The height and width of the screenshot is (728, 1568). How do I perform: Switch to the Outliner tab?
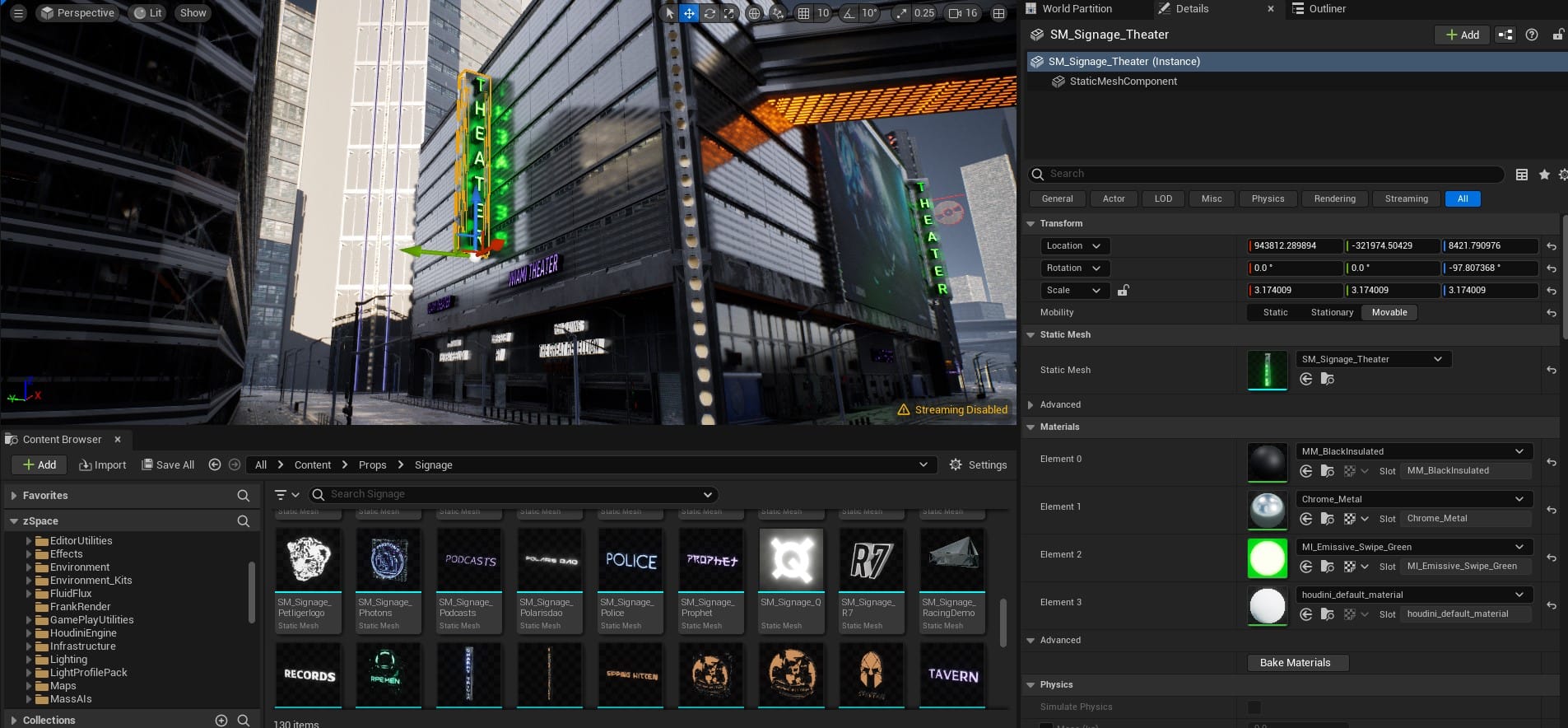click(x=1326, y=9)
